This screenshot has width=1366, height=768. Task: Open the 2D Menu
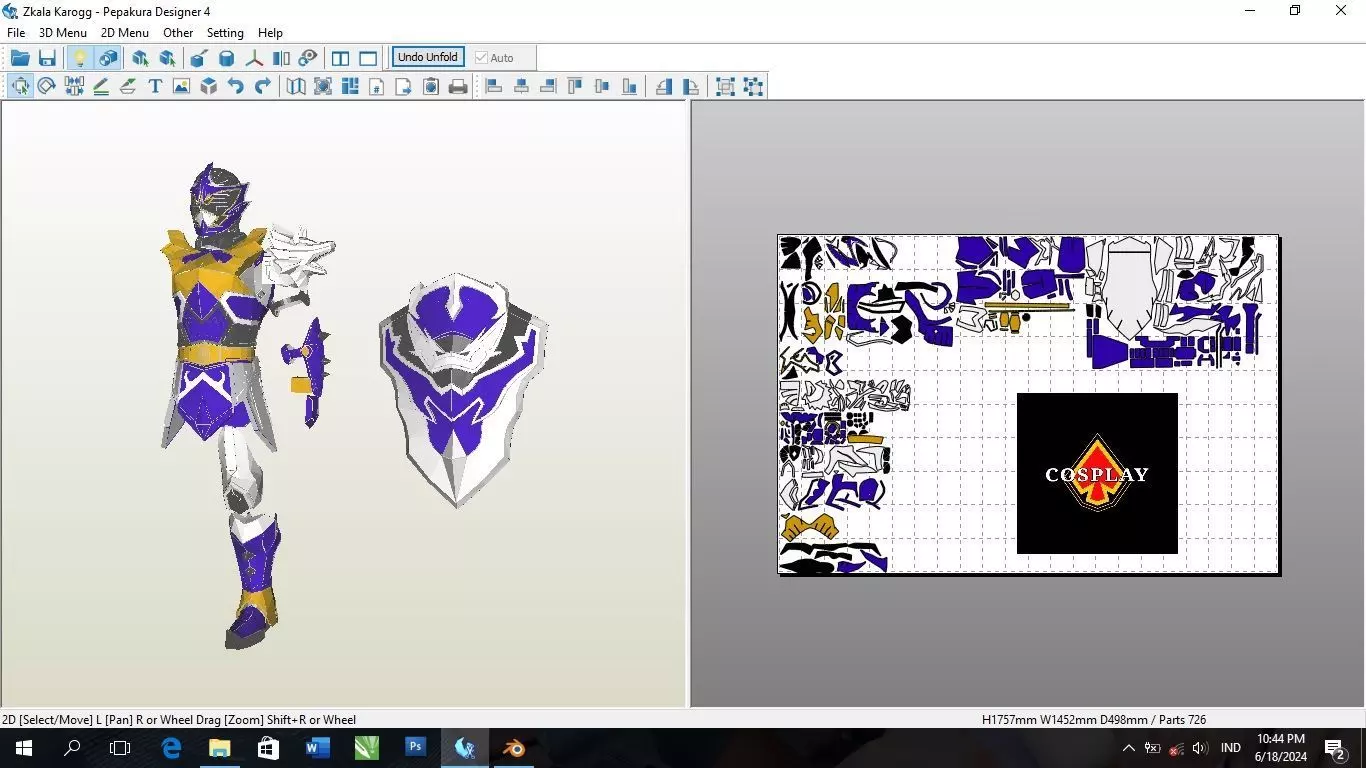pos(125,33)
